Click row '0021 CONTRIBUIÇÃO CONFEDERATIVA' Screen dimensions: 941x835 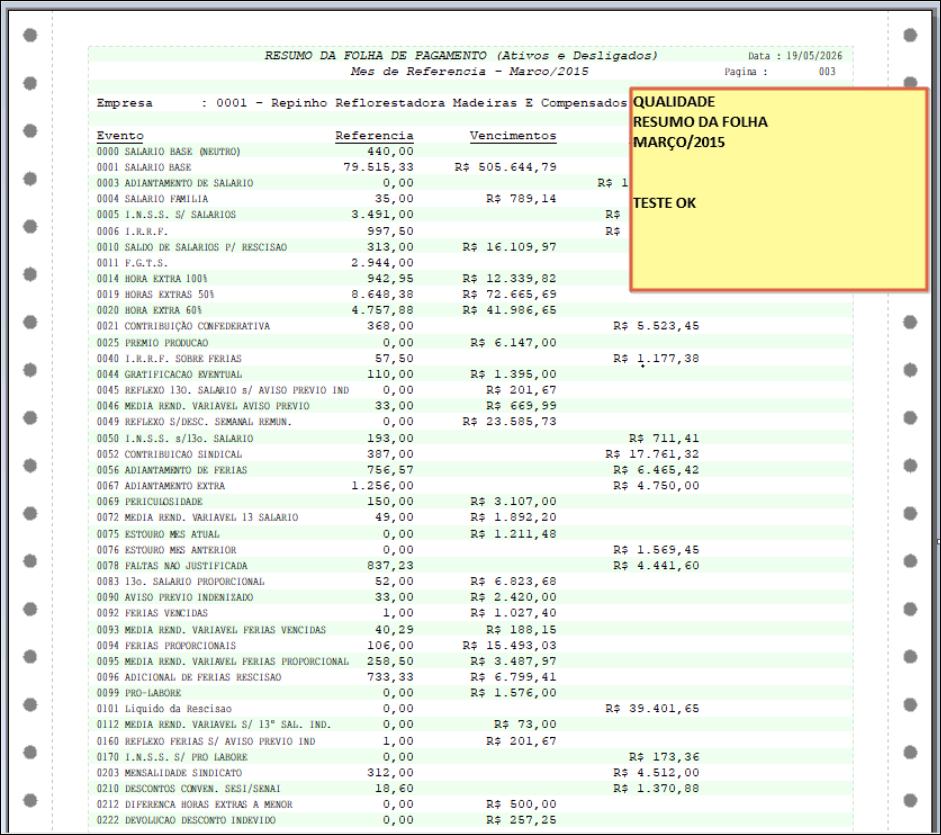[x=184, y=326]
